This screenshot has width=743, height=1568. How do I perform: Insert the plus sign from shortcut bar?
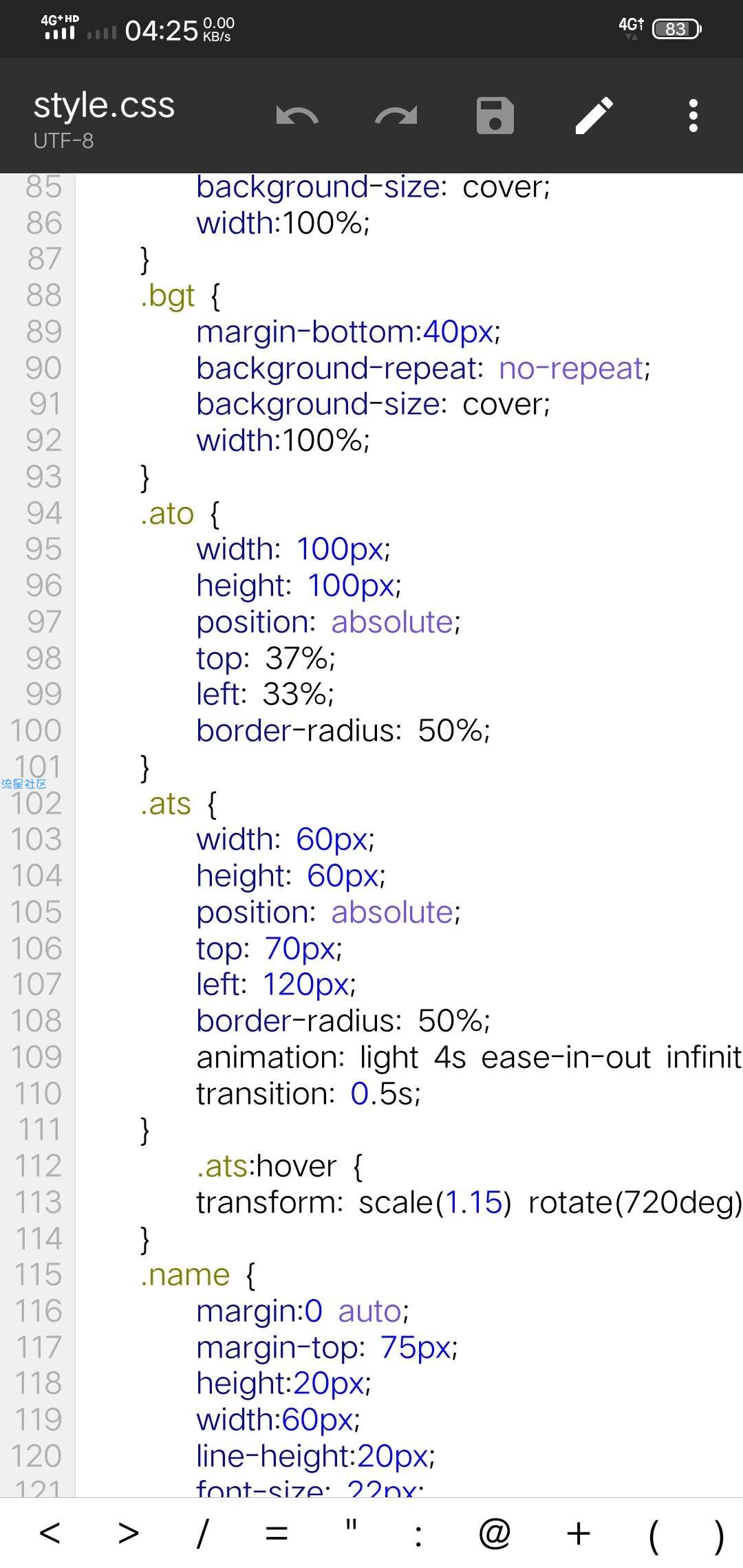pyautogui.click(x=579, y=1533)
